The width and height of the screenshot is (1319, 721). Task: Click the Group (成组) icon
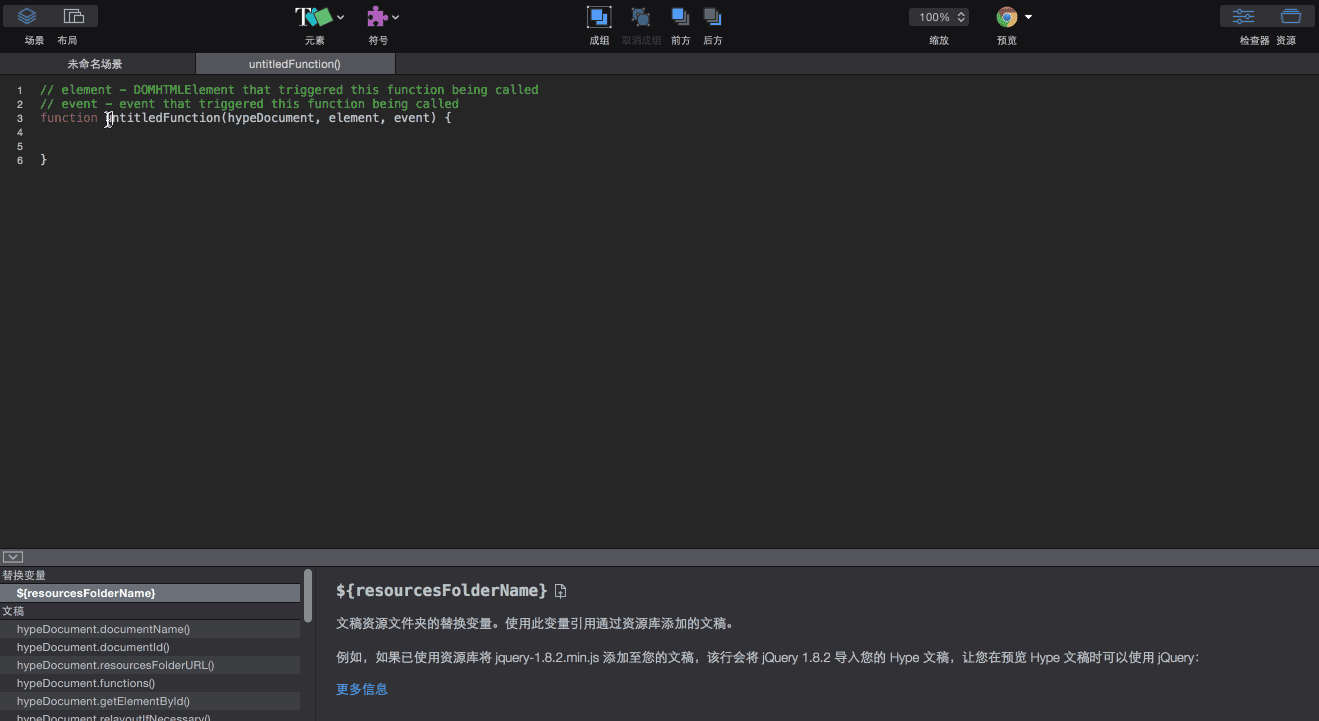click(599, 17)
